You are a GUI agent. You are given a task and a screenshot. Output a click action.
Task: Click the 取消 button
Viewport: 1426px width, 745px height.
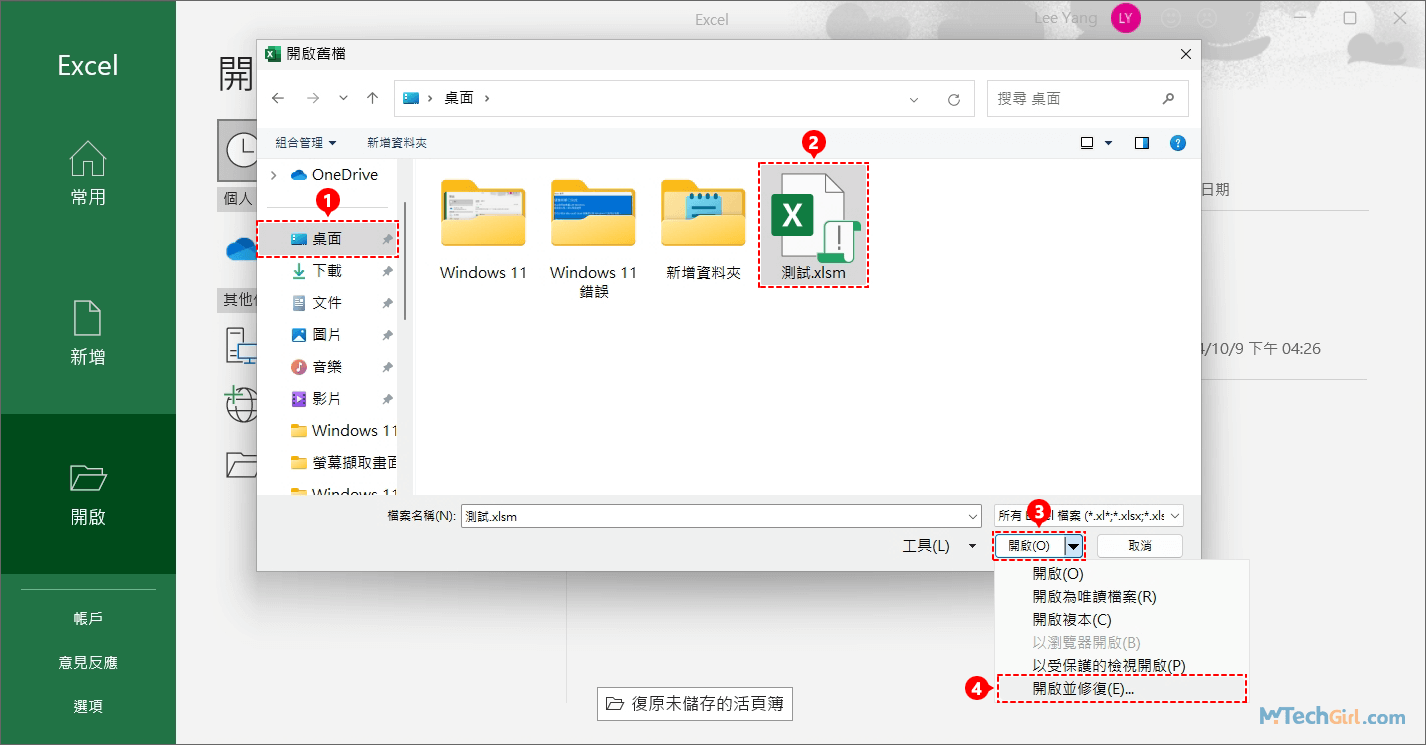[x=1139, y=546]
